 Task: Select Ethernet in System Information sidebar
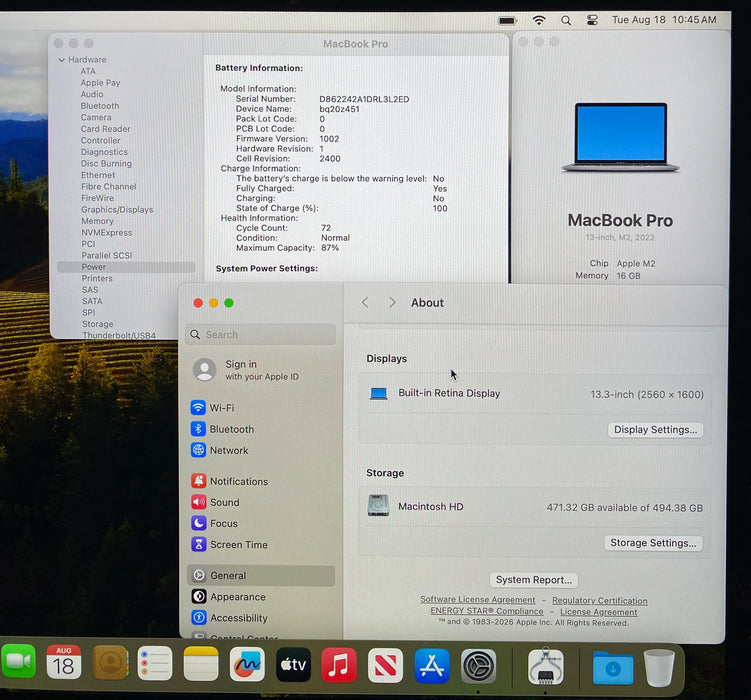click(x=98, y=175)
